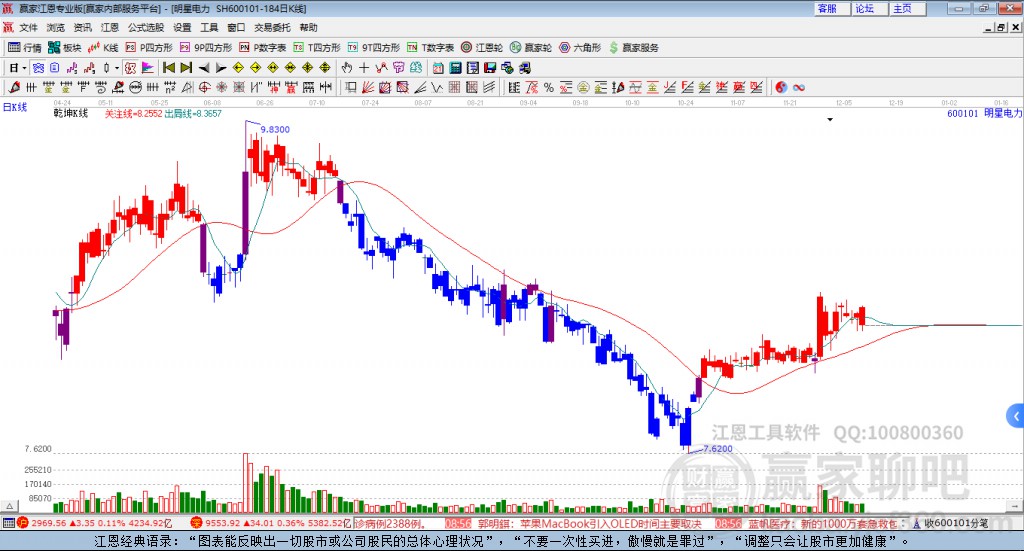Expand the candlestick style dropdown arrow
This screenshot has height=551, width=1024.
(x=116, y=68)
